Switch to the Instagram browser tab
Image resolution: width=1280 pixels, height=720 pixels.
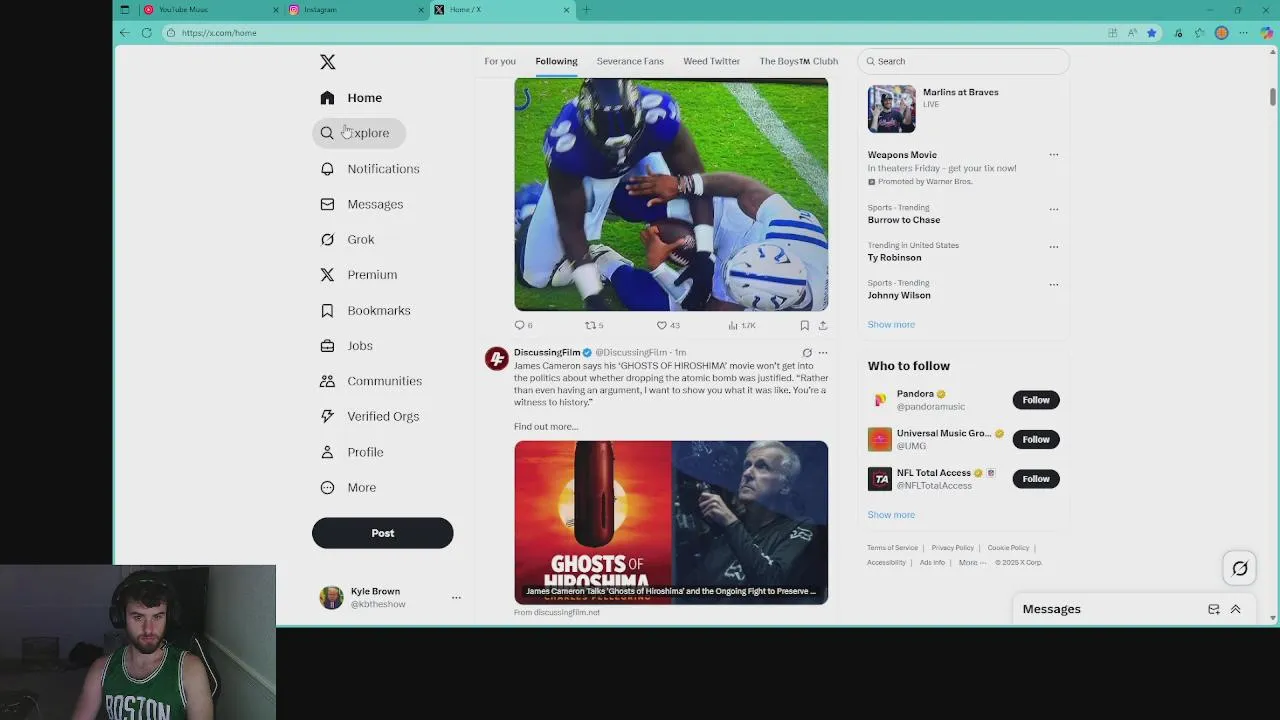click(x=354, y=10)
